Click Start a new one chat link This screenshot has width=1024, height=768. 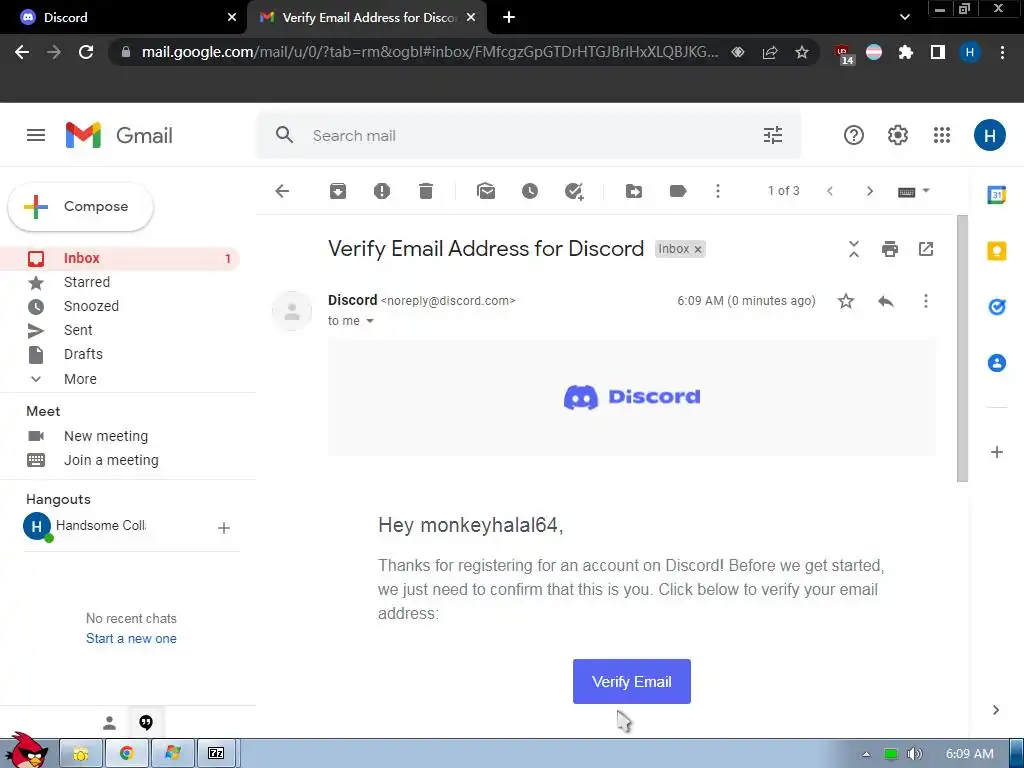pos(131,639)
